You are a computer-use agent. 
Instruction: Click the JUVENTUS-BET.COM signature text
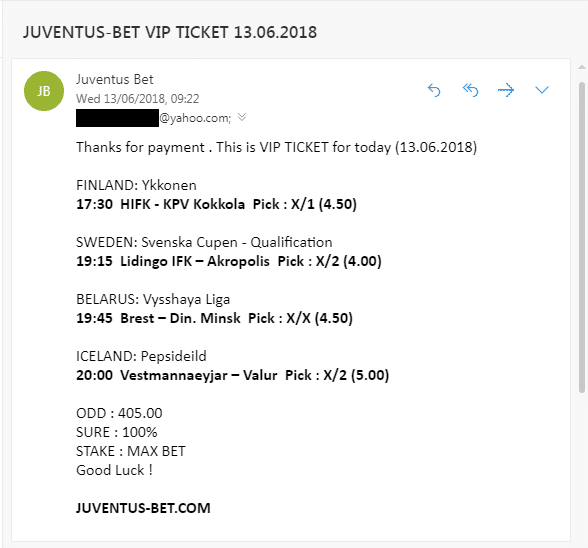[x=143, y=508]
